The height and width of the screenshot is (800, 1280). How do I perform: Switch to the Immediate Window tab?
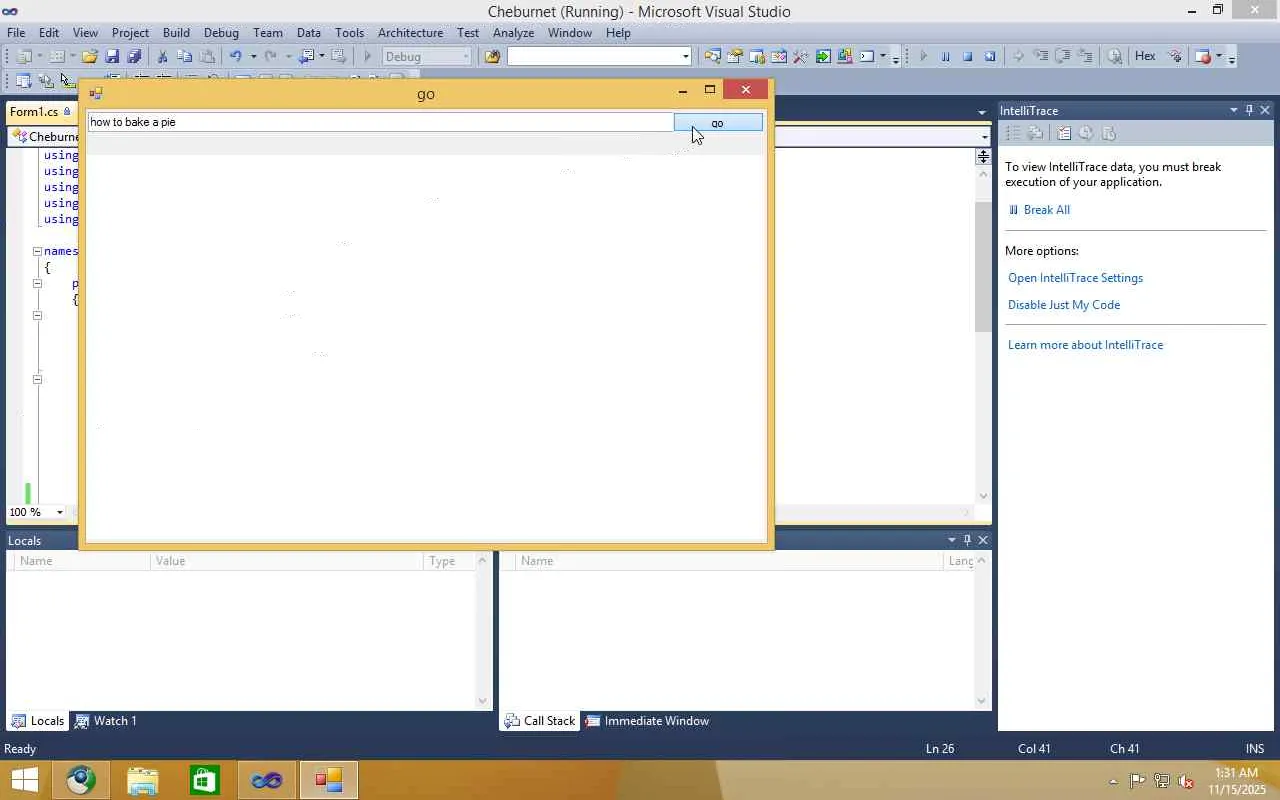(x=647, y=721)
